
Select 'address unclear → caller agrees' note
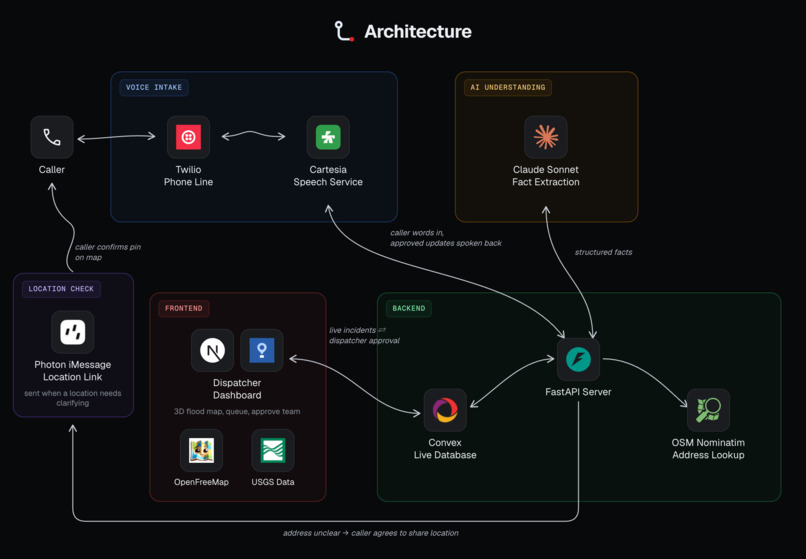371,533
